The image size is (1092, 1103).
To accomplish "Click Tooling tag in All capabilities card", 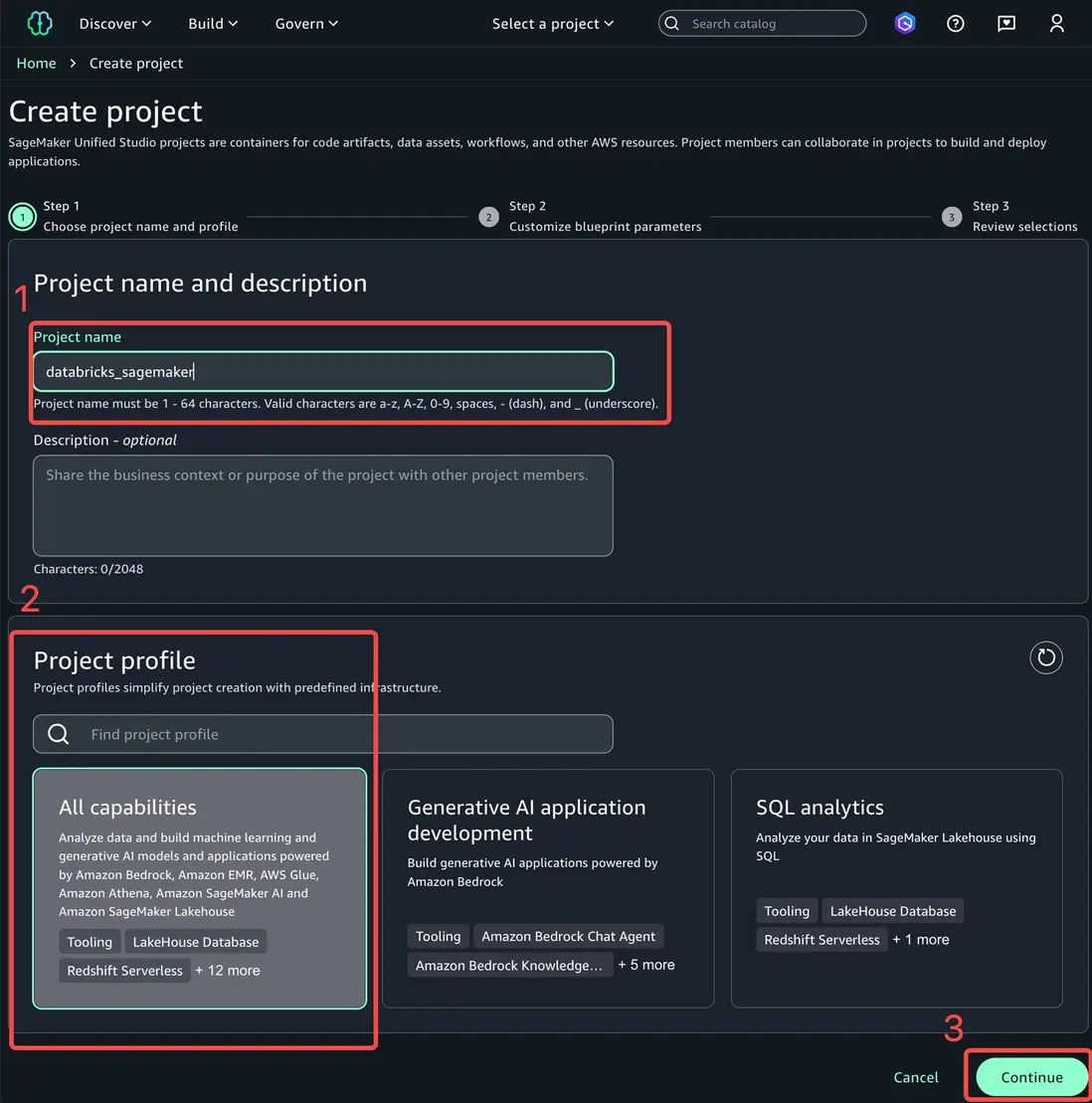I will pos(90,942).
